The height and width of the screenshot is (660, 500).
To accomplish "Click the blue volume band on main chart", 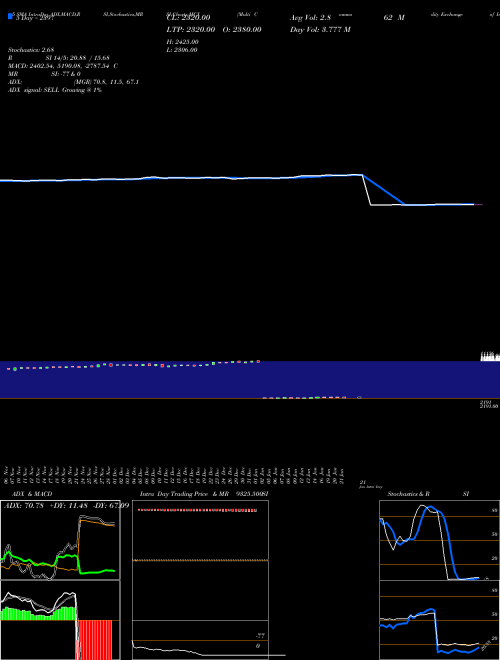I will click(x=250, y=379).
